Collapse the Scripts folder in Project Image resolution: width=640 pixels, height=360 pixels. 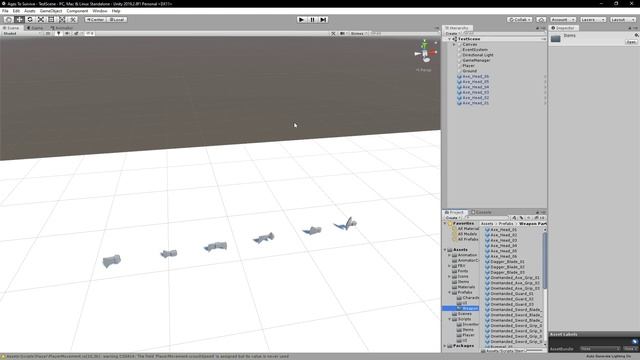[449, 319]
